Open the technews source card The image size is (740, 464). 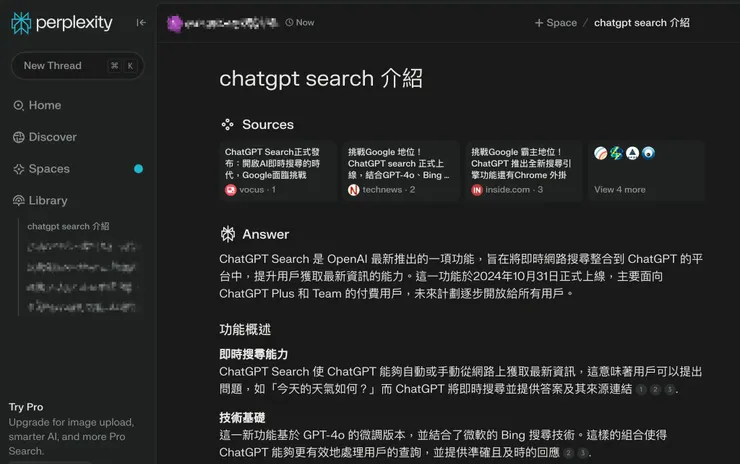point(401,171)
